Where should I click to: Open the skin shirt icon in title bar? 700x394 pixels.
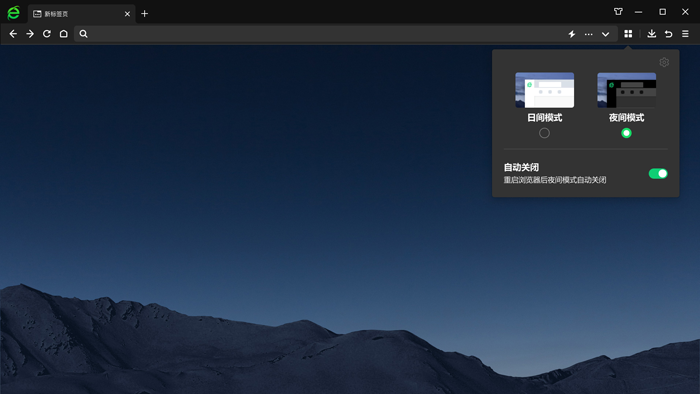tap(618, 12)
